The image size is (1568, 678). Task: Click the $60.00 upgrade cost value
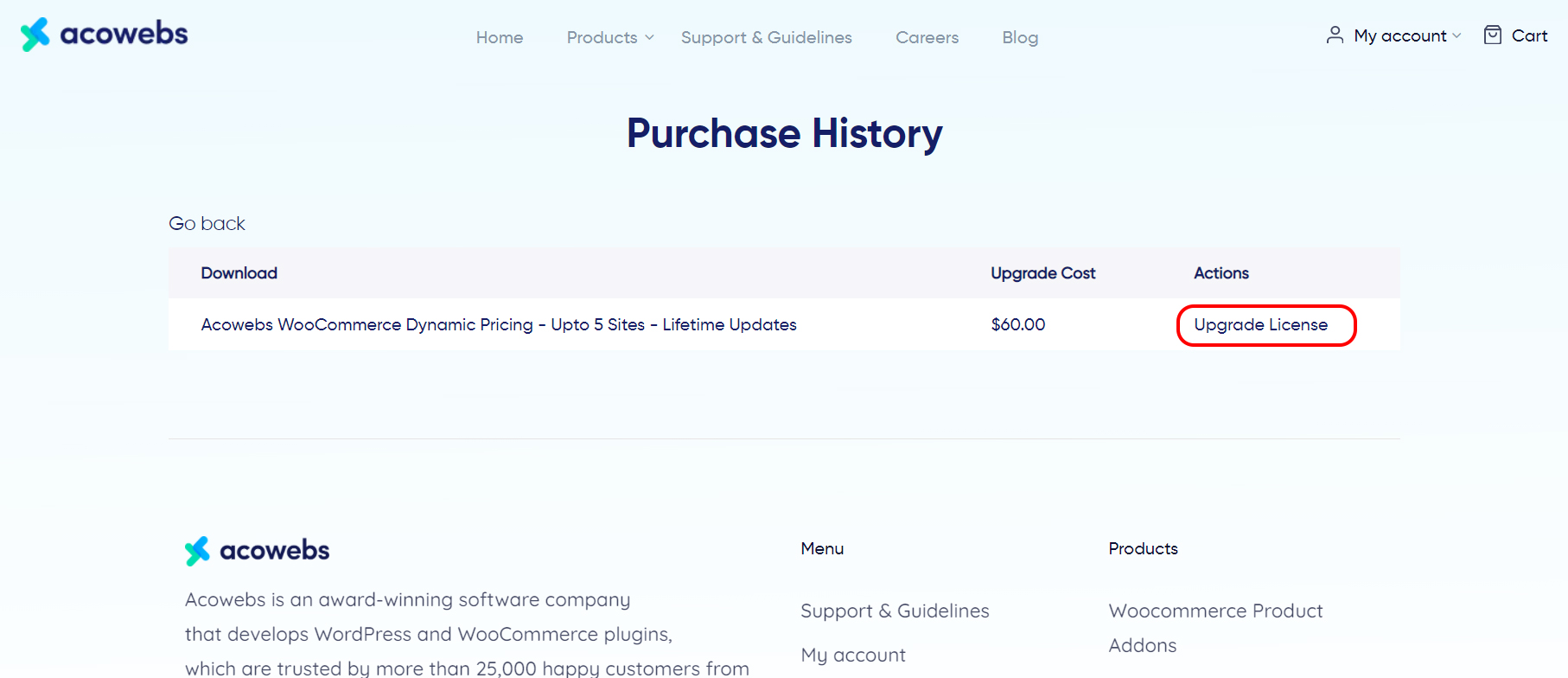[x=1017, y=324]
